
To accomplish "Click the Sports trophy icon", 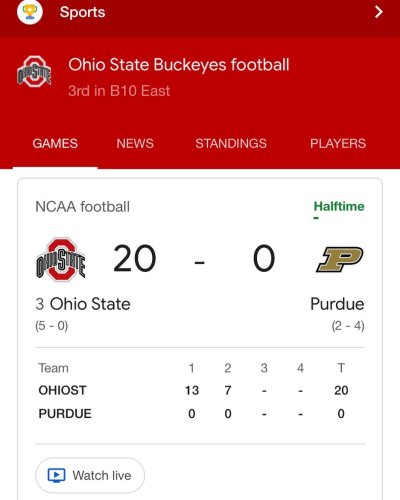I will (x=30, y=12).
